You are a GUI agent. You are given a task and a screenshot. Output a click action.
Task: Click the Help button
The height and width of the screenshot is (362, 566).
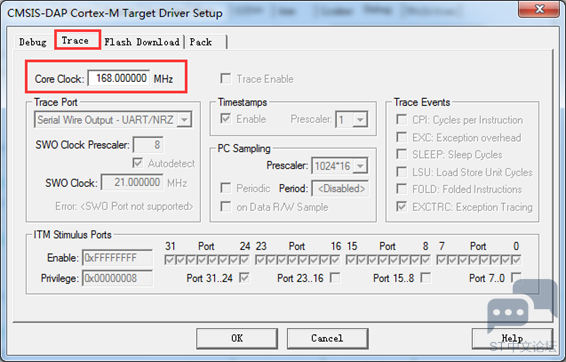(512, 338)
